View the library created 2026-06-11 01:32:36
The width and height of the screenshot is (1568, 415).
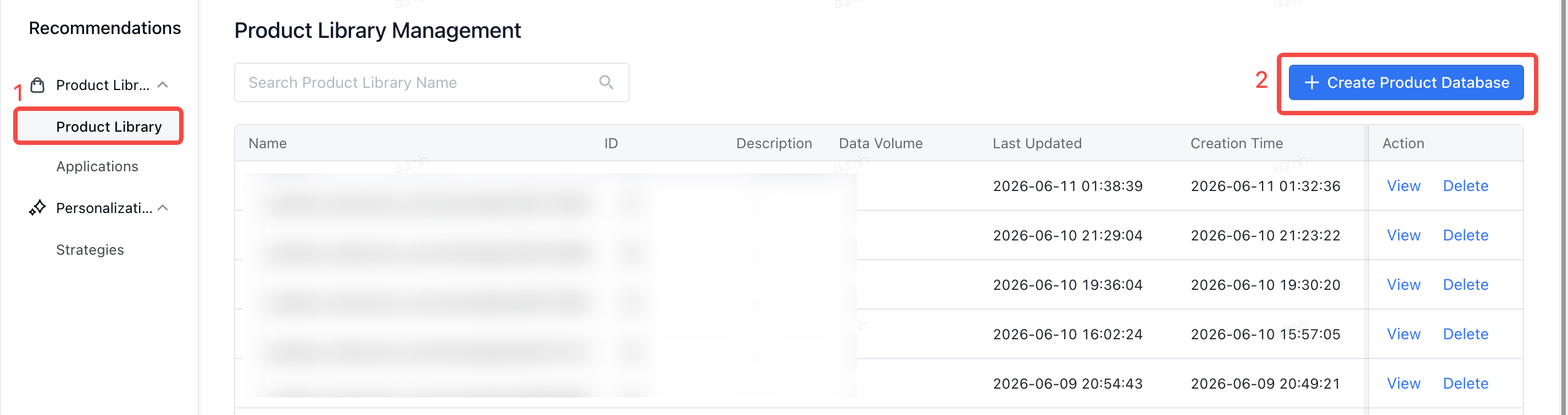[x=1403, y=186]
